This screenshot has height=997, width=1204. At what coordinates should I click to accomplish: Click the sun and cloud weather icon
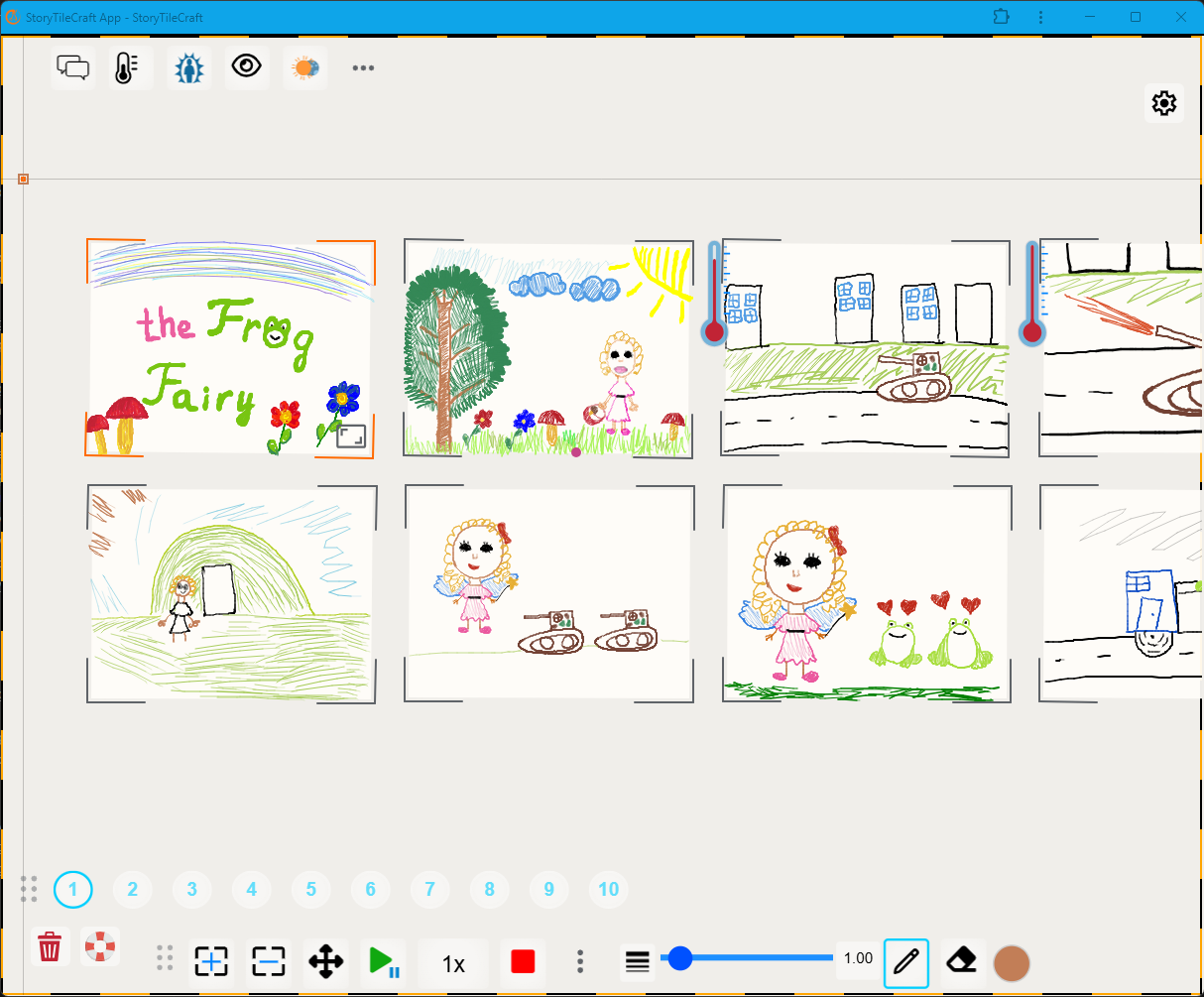304,67
